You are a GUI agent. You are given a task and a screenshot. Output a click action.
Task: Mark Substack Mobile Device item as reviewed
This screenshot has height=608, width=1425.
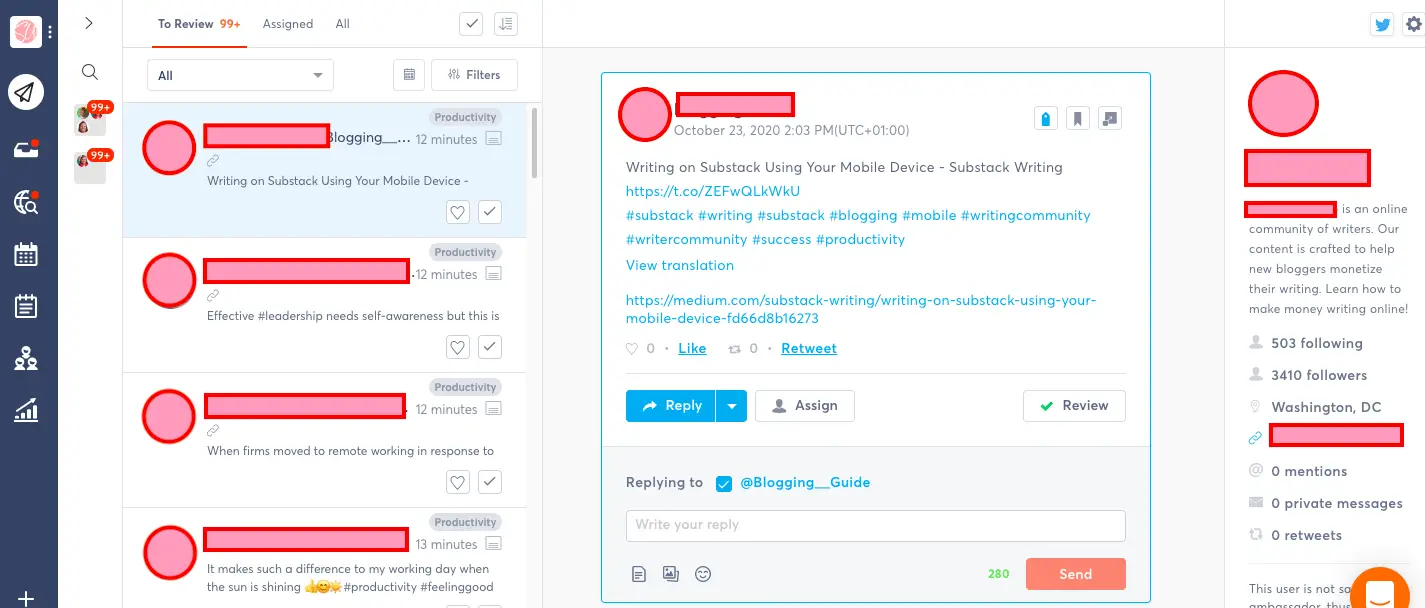tap(490, 212)
